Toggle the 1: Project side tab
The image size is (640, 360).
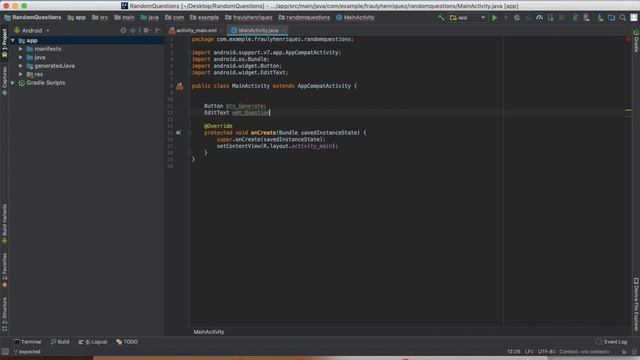4,43
